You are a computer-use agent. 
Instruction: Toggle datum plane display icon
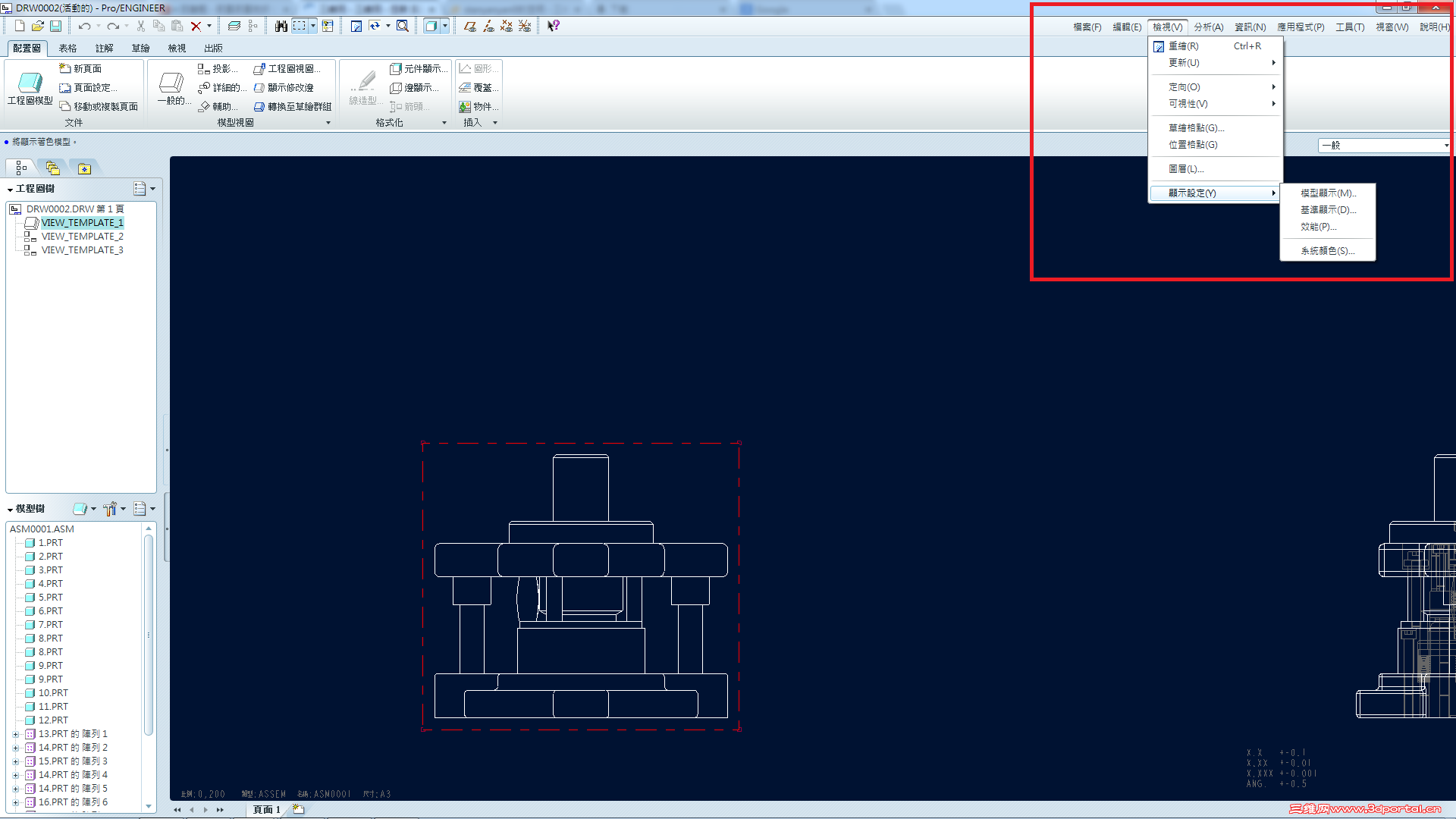click(x=470, y=26)
